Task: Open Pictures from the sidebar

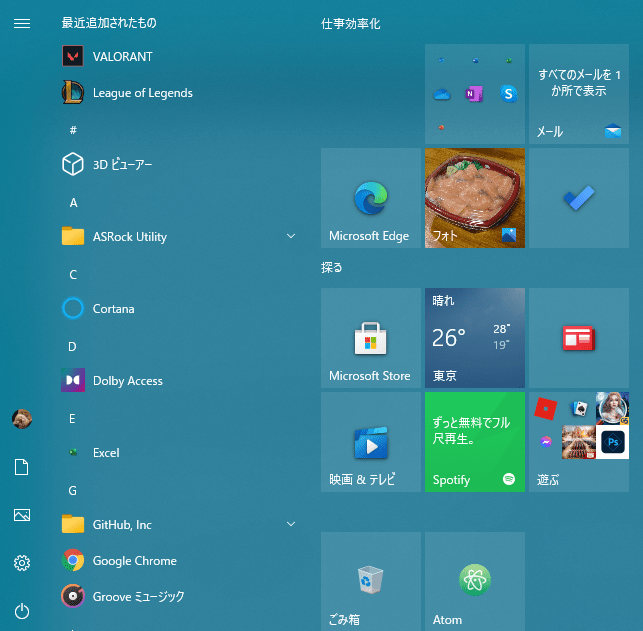Action: (22, 515)
